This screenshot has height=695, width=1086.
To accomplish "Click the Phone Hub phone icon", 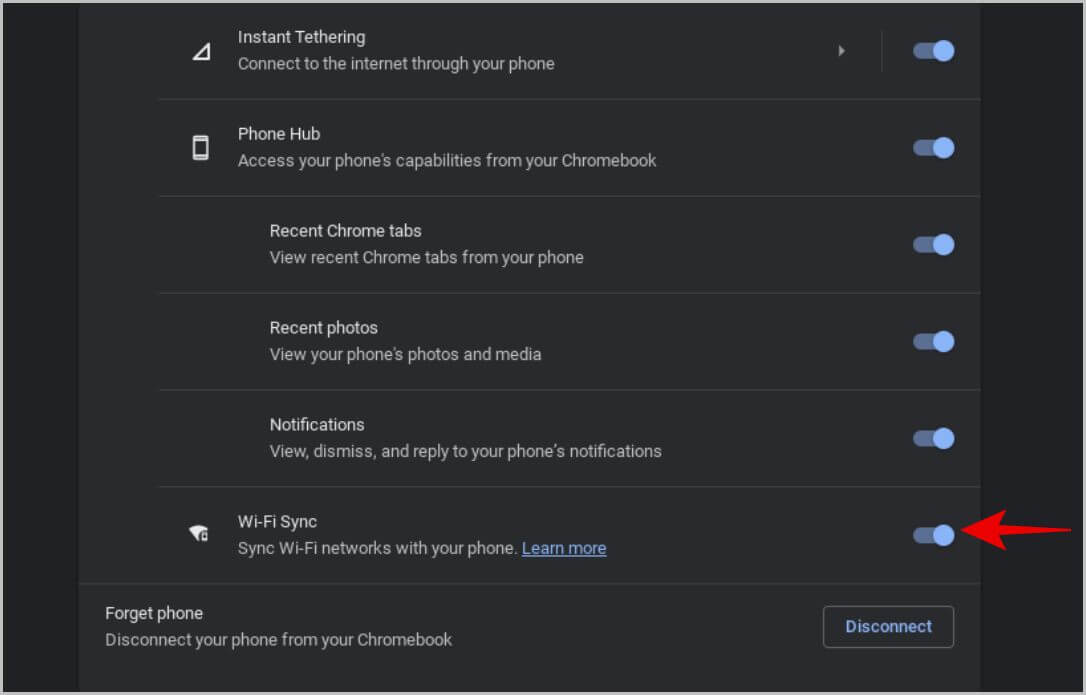I will coord(200,148).
